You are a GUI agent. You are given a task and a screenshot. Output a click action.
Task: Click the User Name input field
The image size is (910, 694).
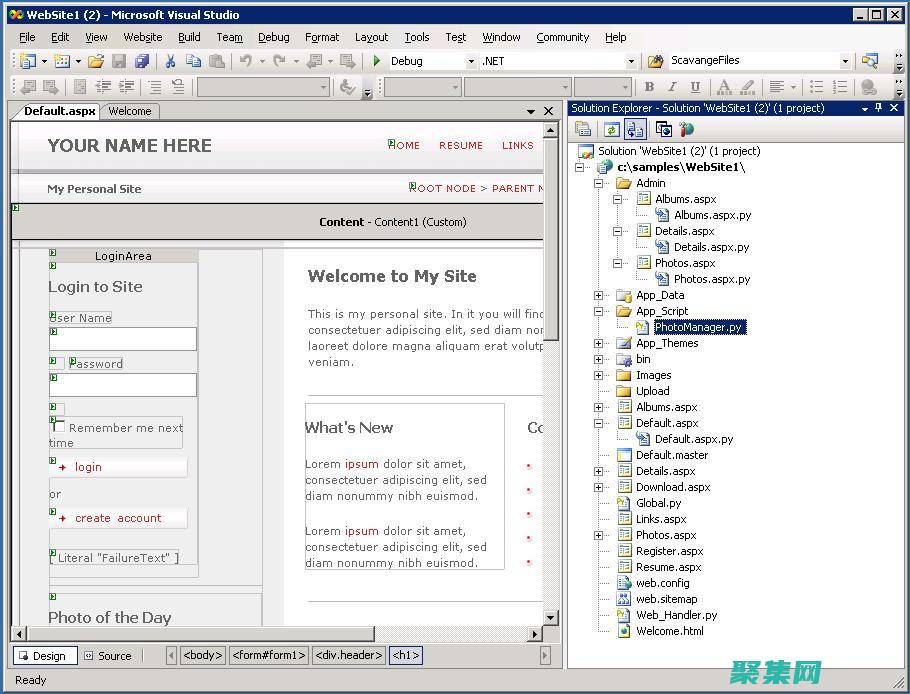[x=123, y=339]
